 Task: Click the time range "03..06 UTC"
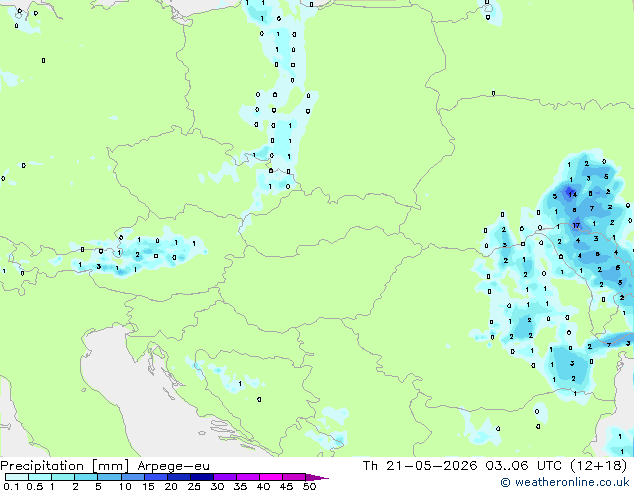[x=523, y=466]
